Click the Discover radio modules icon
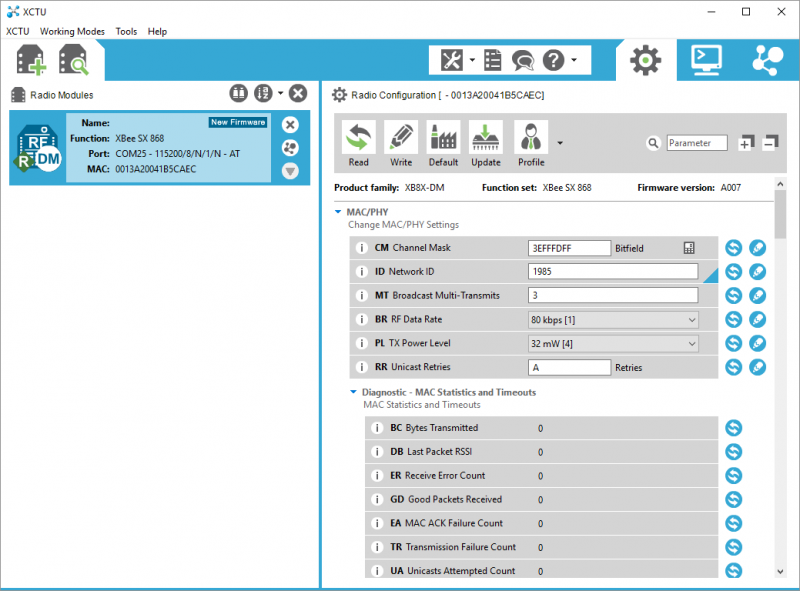 click(x=73, y=60)
